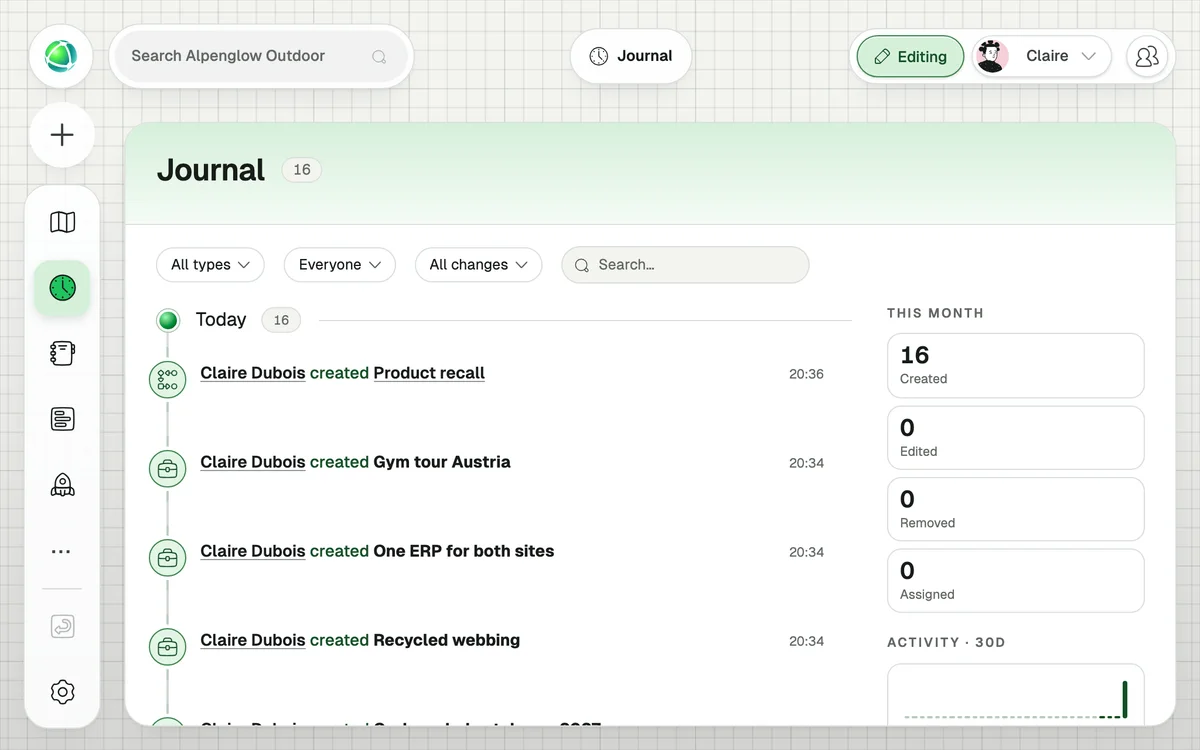Select the clock Journal sidebar icon
The width and height of the screenshot is (1200, 750).
pyautogui.click(x=62, y=288)
